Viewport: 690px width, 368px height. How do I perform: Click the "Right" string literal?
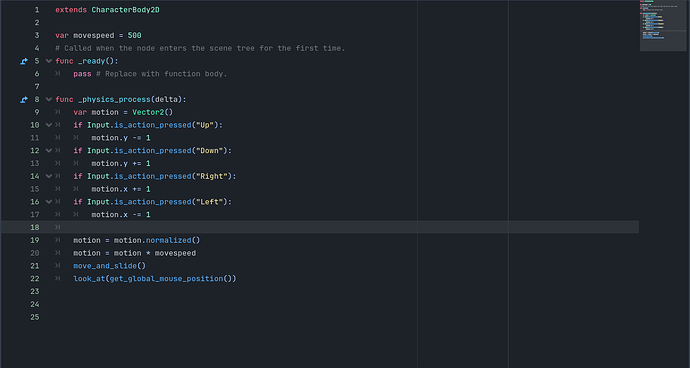212,176
